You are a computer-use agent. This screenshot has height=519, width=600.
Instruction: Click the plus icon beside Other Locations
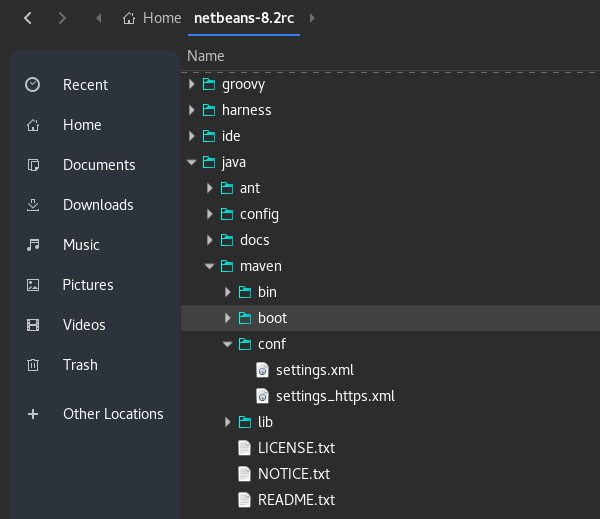33,414
